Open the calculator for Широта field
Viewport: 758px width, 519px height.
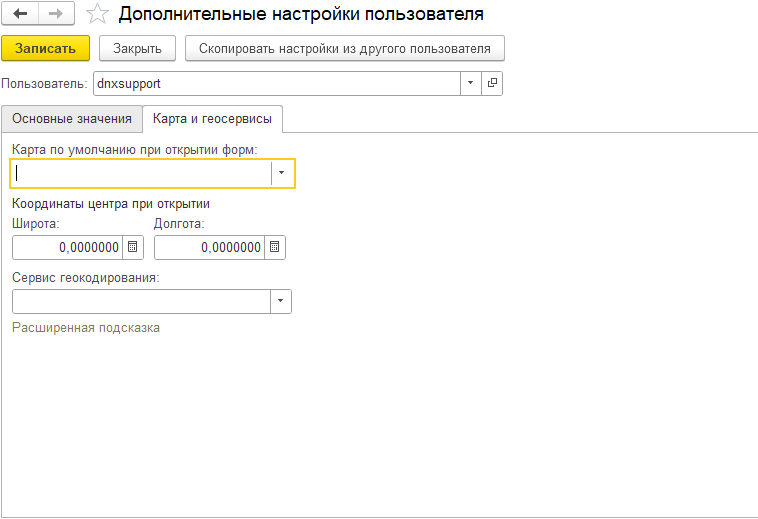[133, 247]
